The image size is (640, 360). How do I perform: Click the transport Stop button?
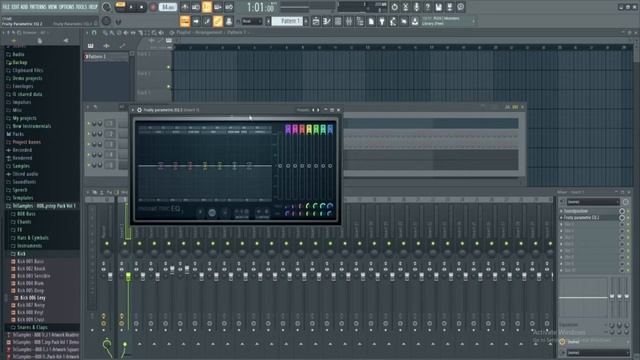(142, 7)
